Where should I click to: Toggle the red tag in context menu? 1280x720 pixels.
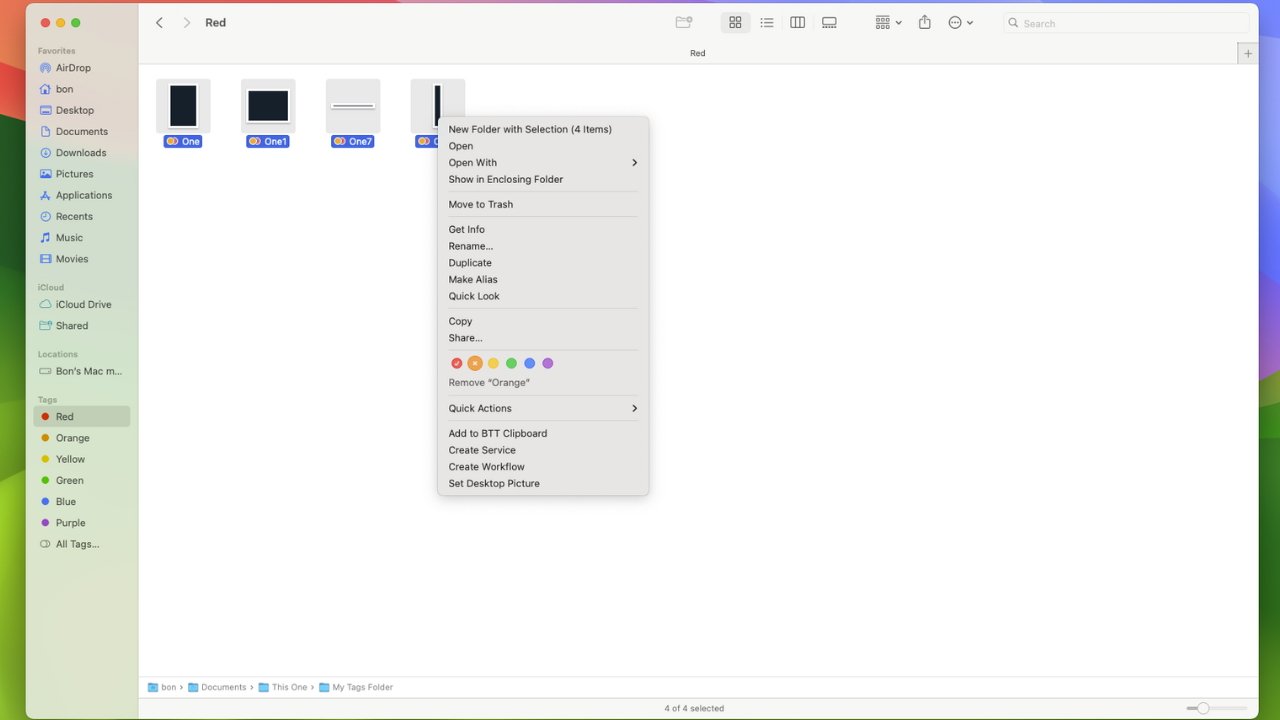tap(457, 363)
